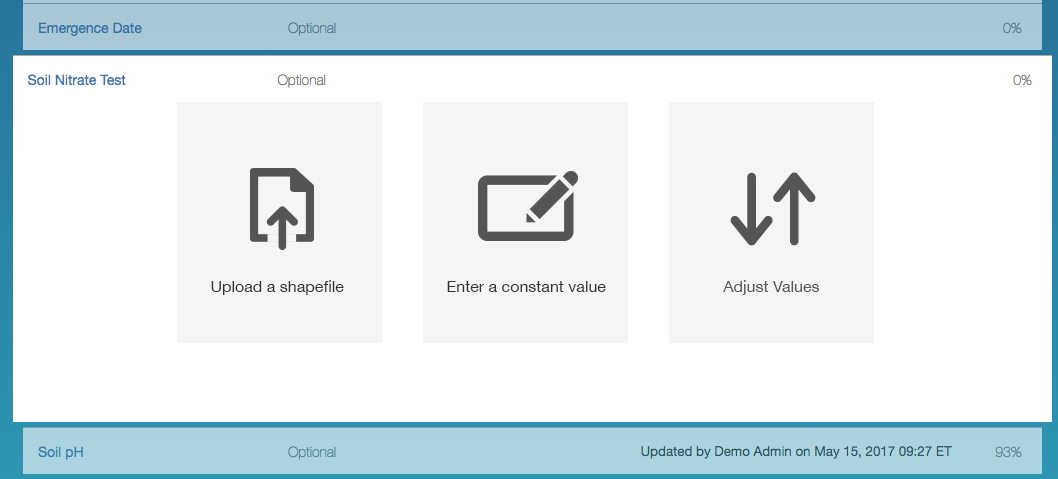Click the 'Updated by Demo Admin' timestamp text

(x=795, y=452)
